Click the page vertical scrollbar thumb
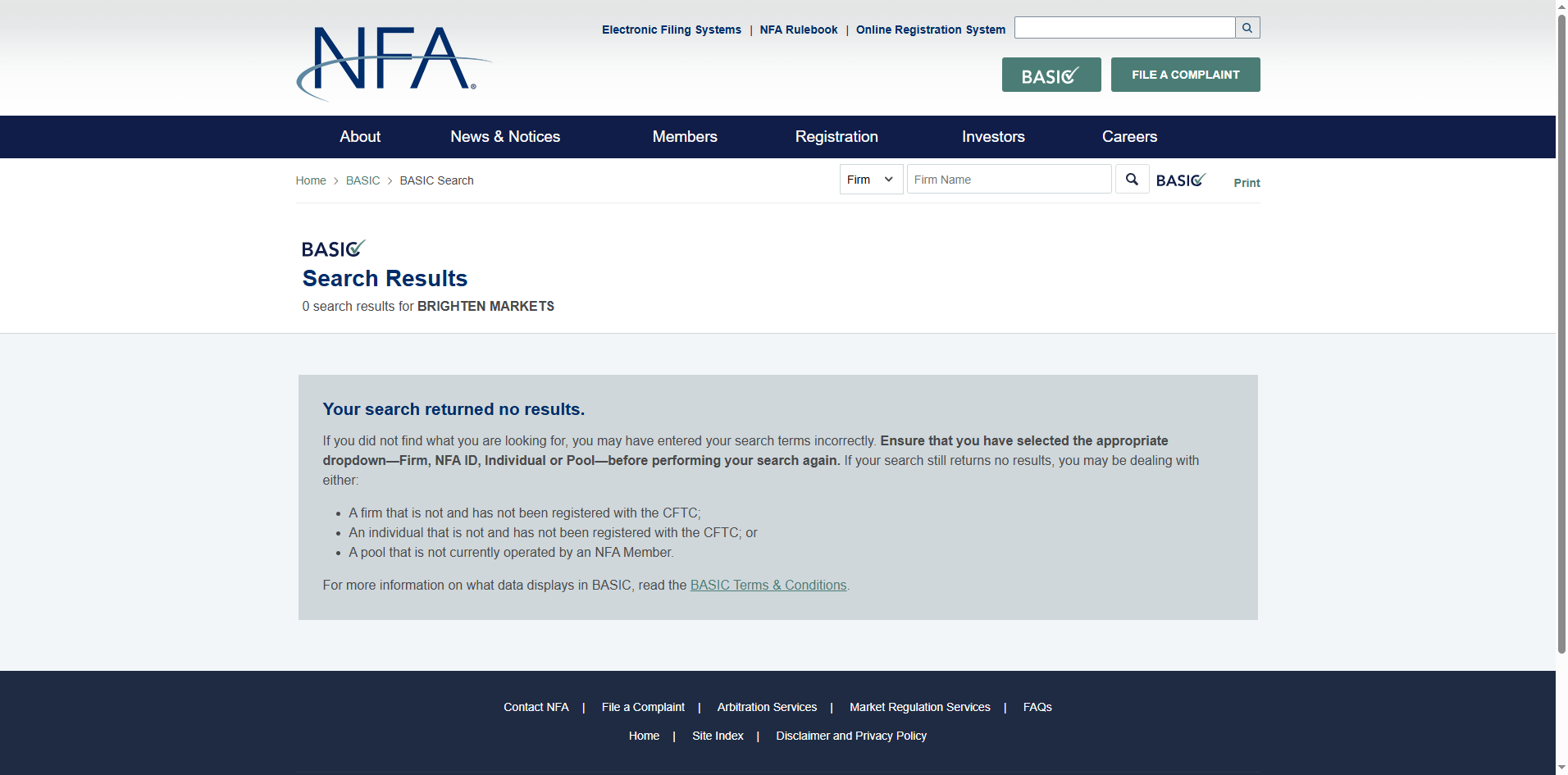Image resolution: width=1568 pixels, height=775 pixels. (1561, 332)
